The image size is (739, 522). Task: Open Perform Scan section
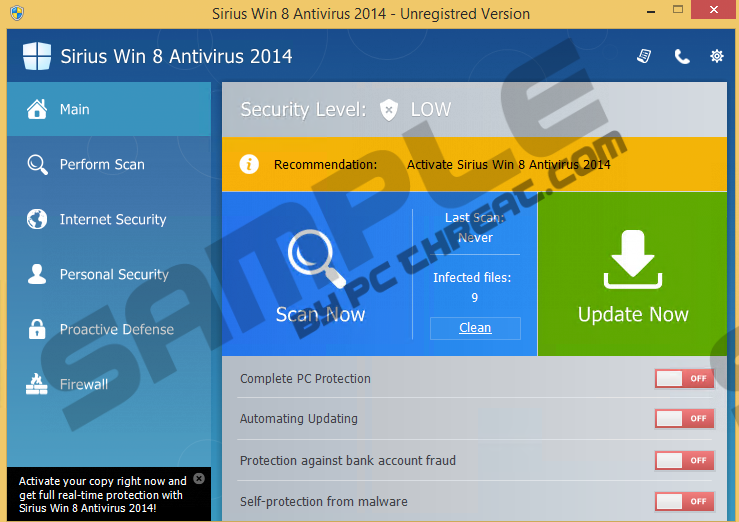coord(109,164)
